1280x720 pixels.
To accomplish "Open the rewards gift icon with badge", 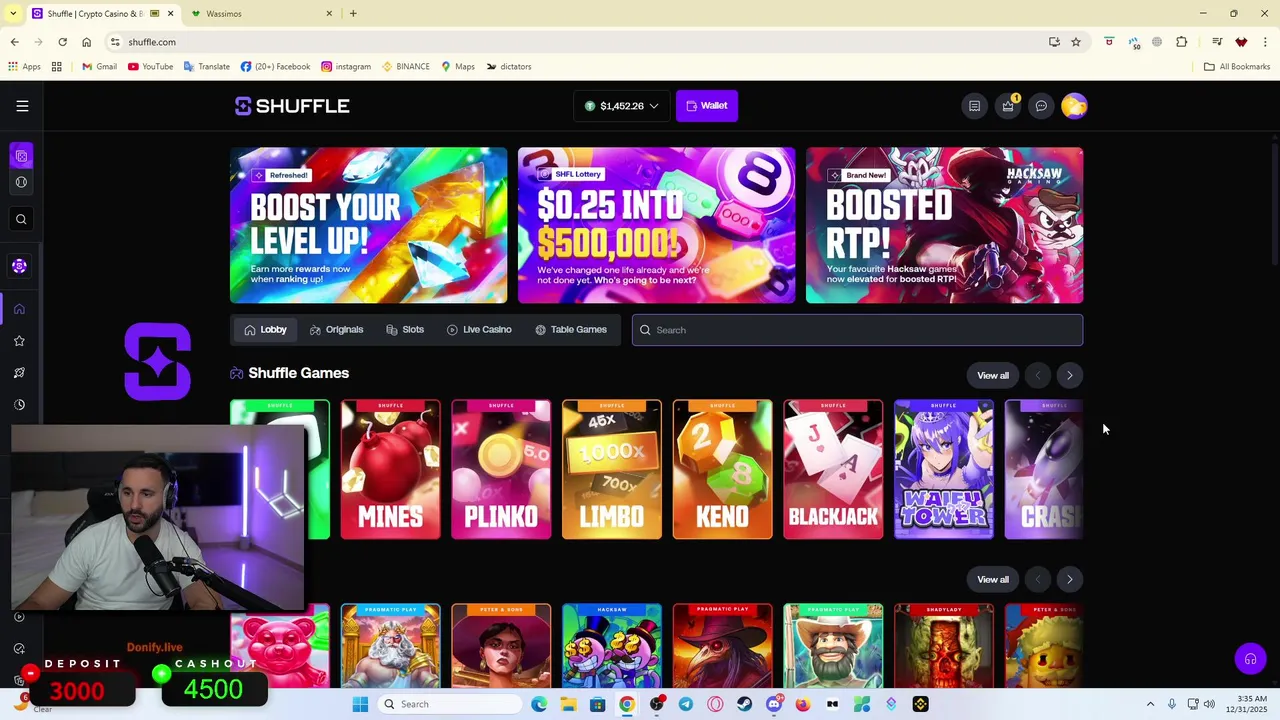I will tap(1008, 106).
